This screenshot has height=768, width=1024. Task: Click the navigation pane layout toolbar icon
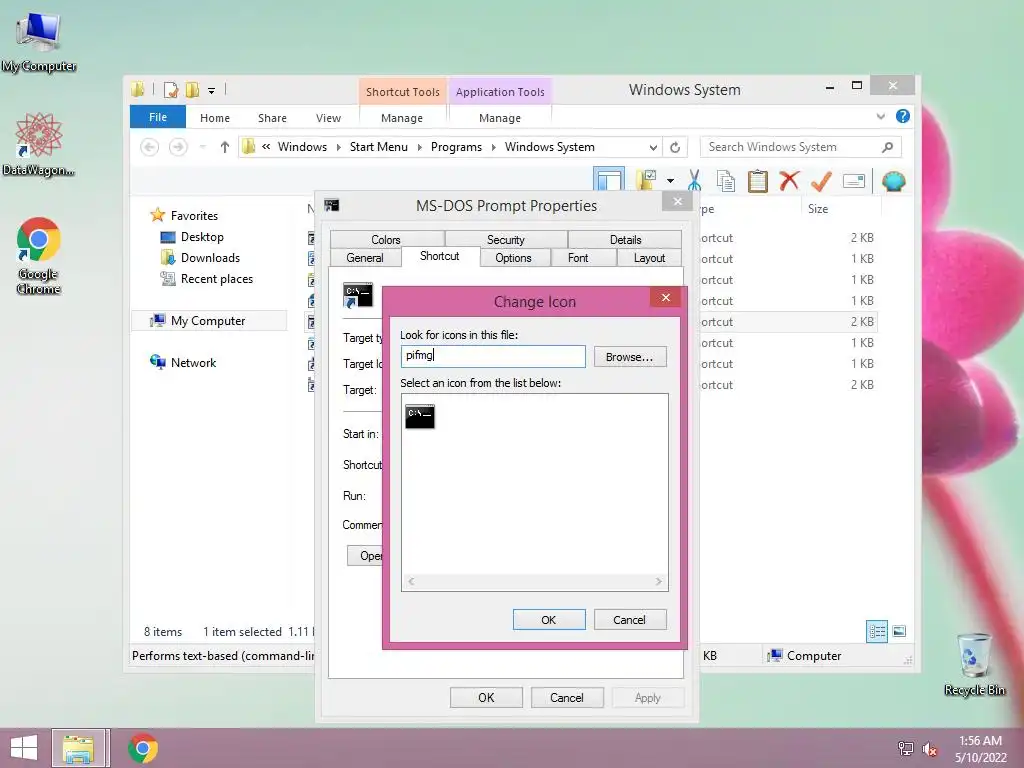click(609, 180)
